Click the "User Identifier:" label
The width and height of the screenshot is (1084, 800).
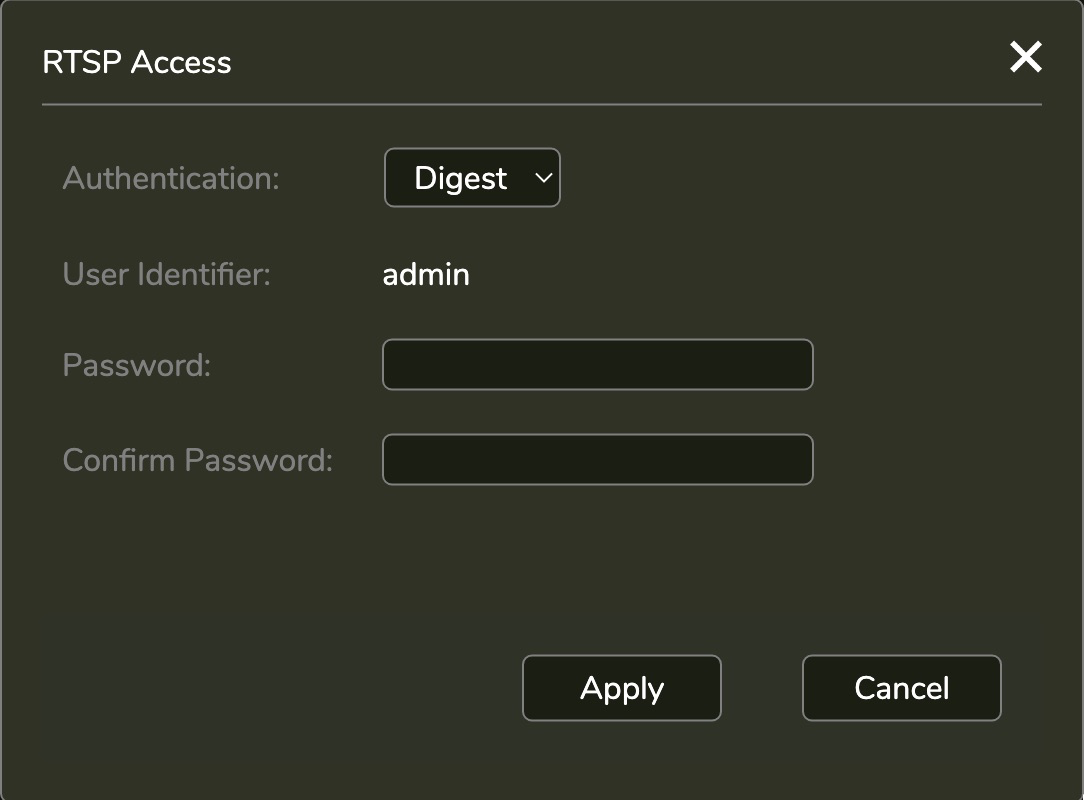166,274
